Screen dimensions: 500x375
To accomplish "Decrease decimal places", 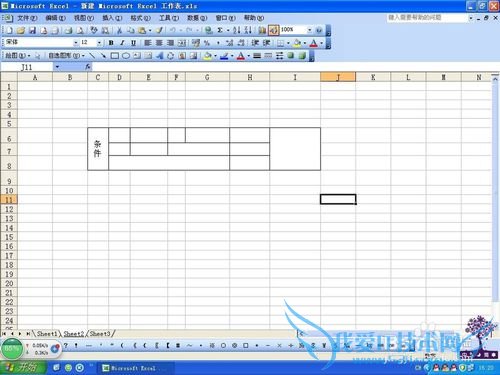I will [x=241, y=43].
